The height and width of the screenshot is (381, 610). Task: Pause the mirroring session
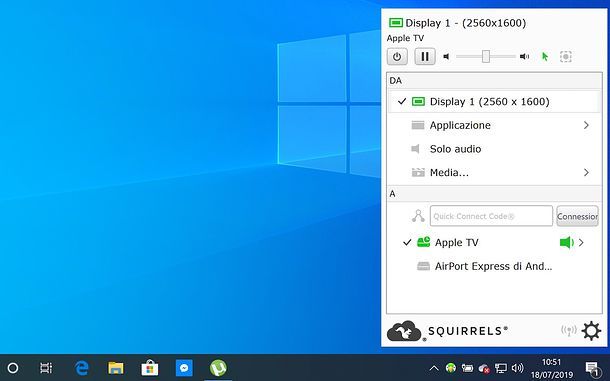click(x=425, y=57)
